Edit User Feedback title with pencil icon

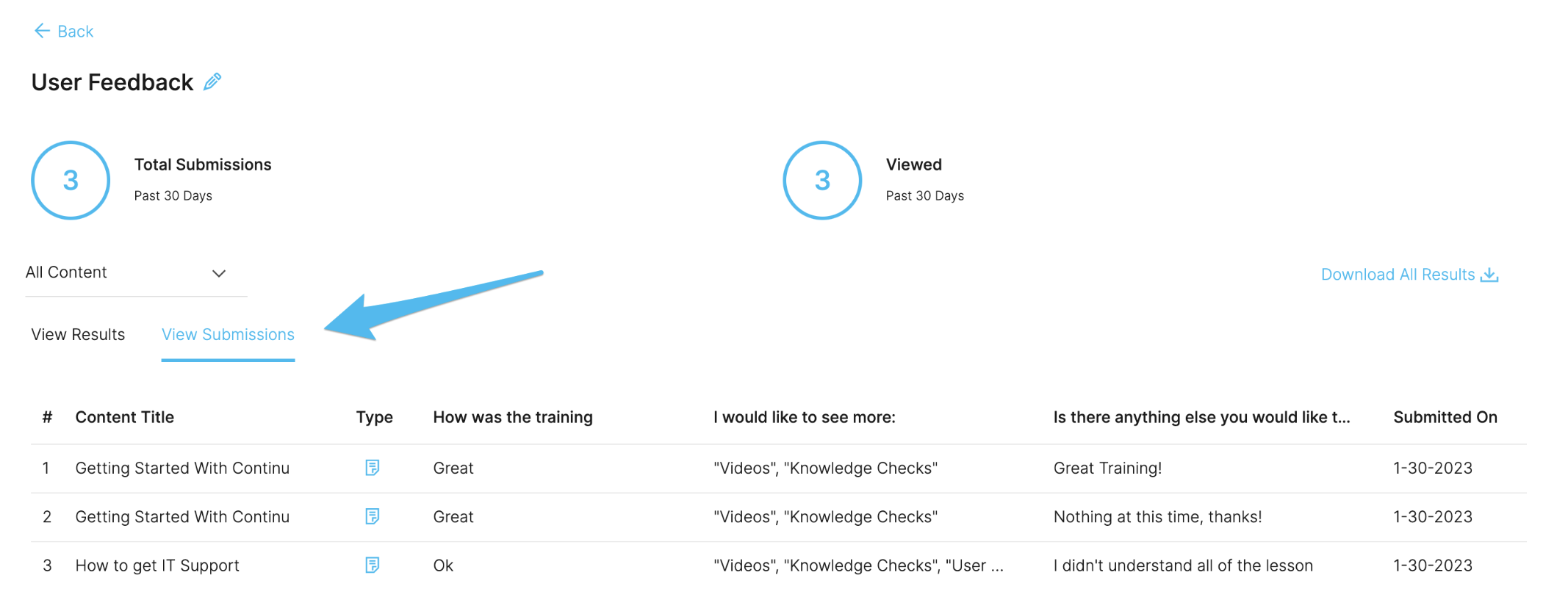212,82
